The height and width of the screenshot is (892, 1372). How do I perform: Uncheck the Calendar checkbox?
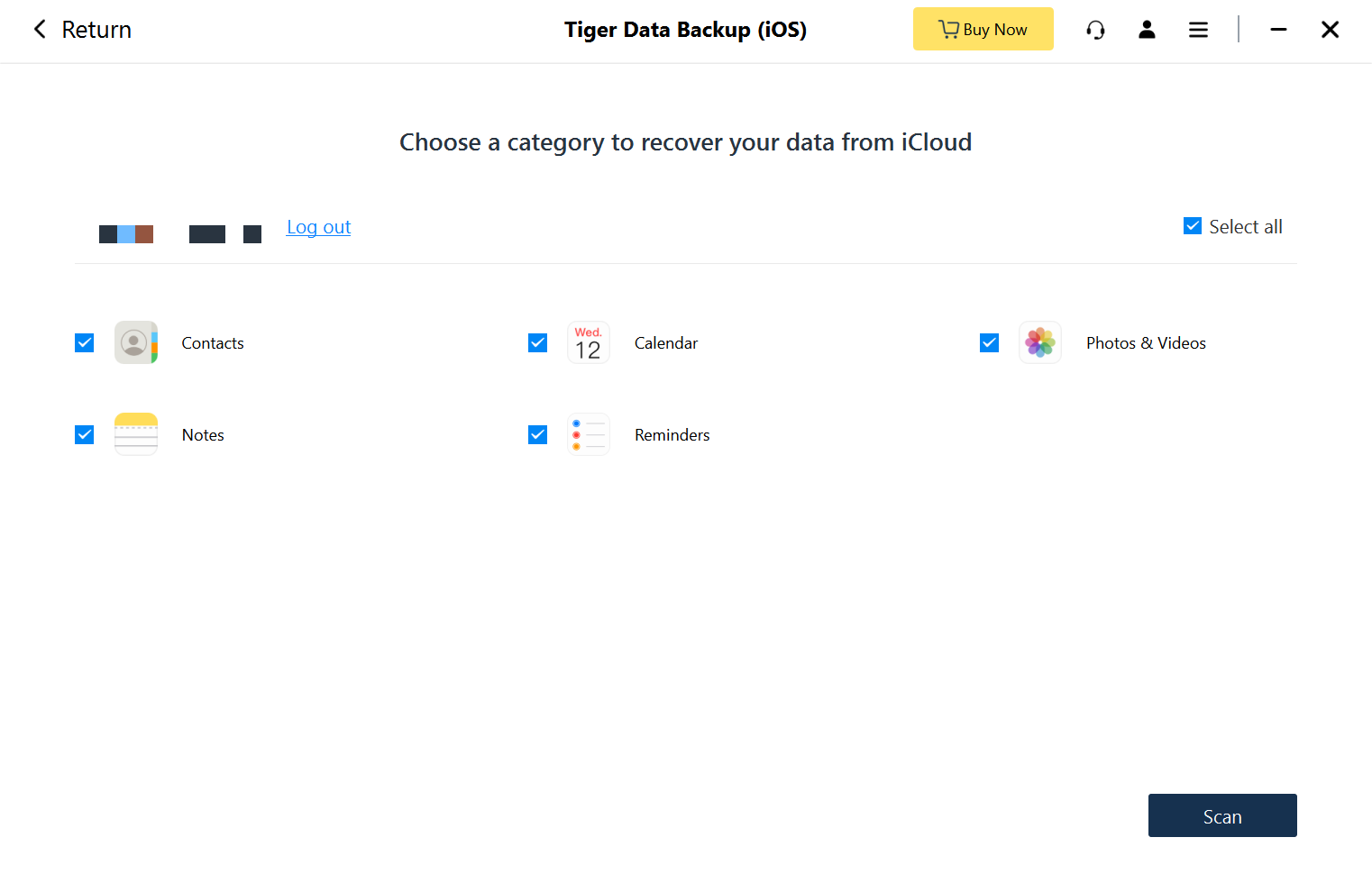[538, 343]
